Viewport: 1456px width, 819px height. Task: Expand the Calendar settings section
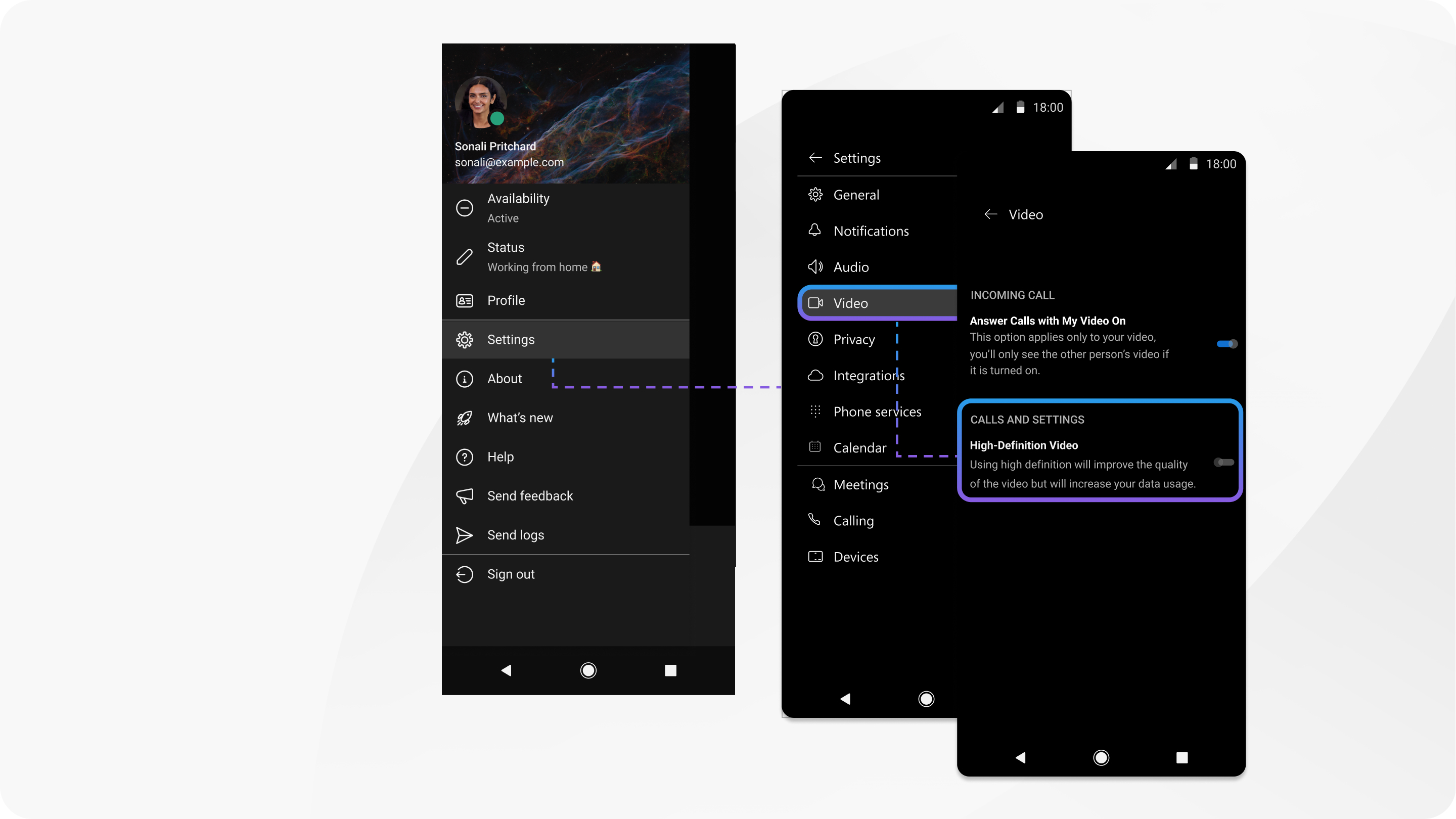(859, 447)
